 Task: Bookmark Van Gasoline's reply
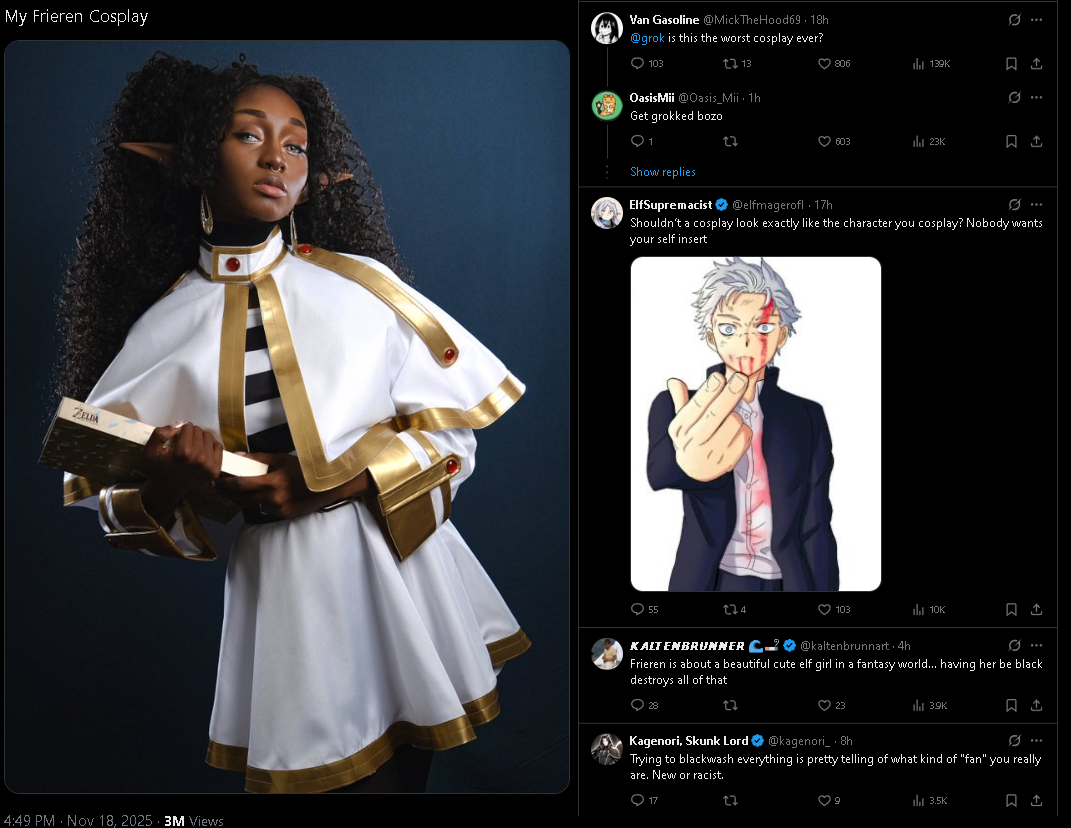pyautogui.click(x=1012, y=64)
